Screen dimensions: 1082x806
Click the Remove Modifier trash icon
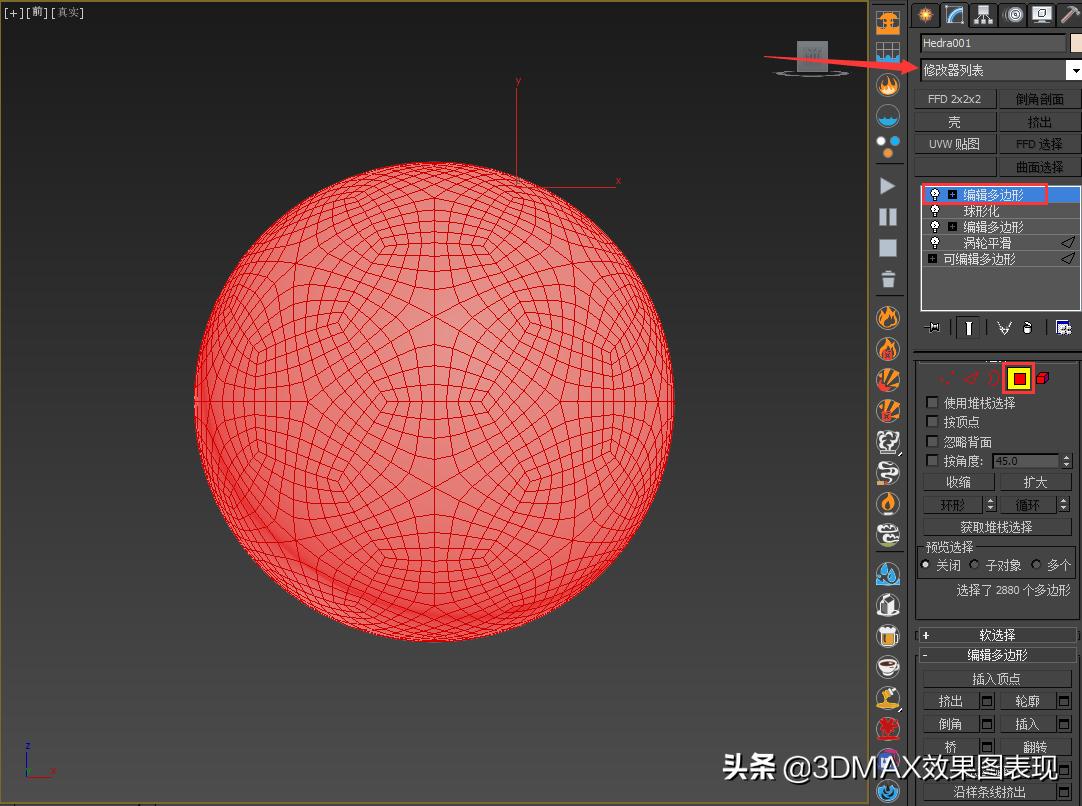(1027, 327)
